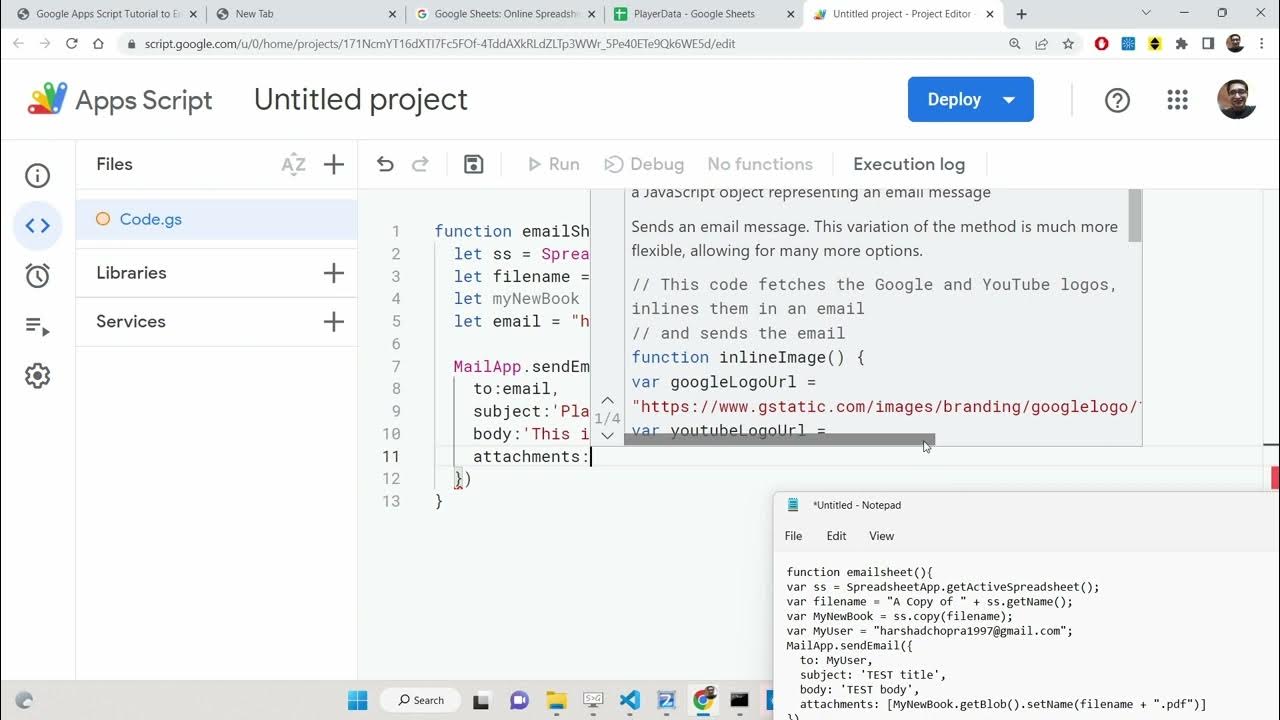This screenshot has width=1280, height=720.
Task: Click the Save project disk icon
Action: 474,164
